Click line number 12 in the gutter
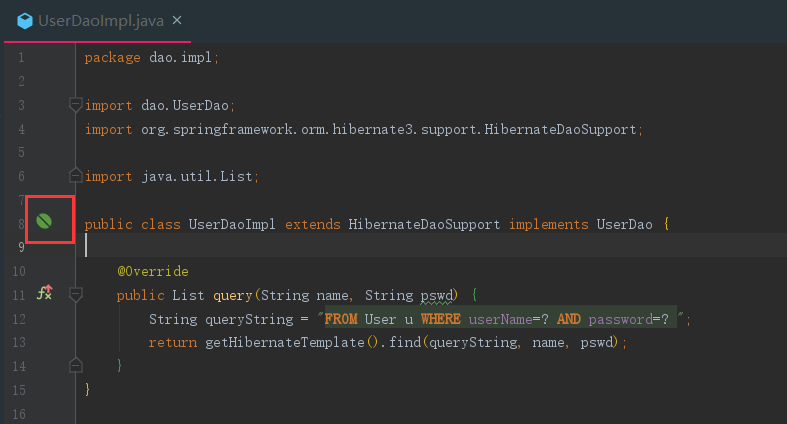Viewport: 787px width, 424px height. click(19, 319)
